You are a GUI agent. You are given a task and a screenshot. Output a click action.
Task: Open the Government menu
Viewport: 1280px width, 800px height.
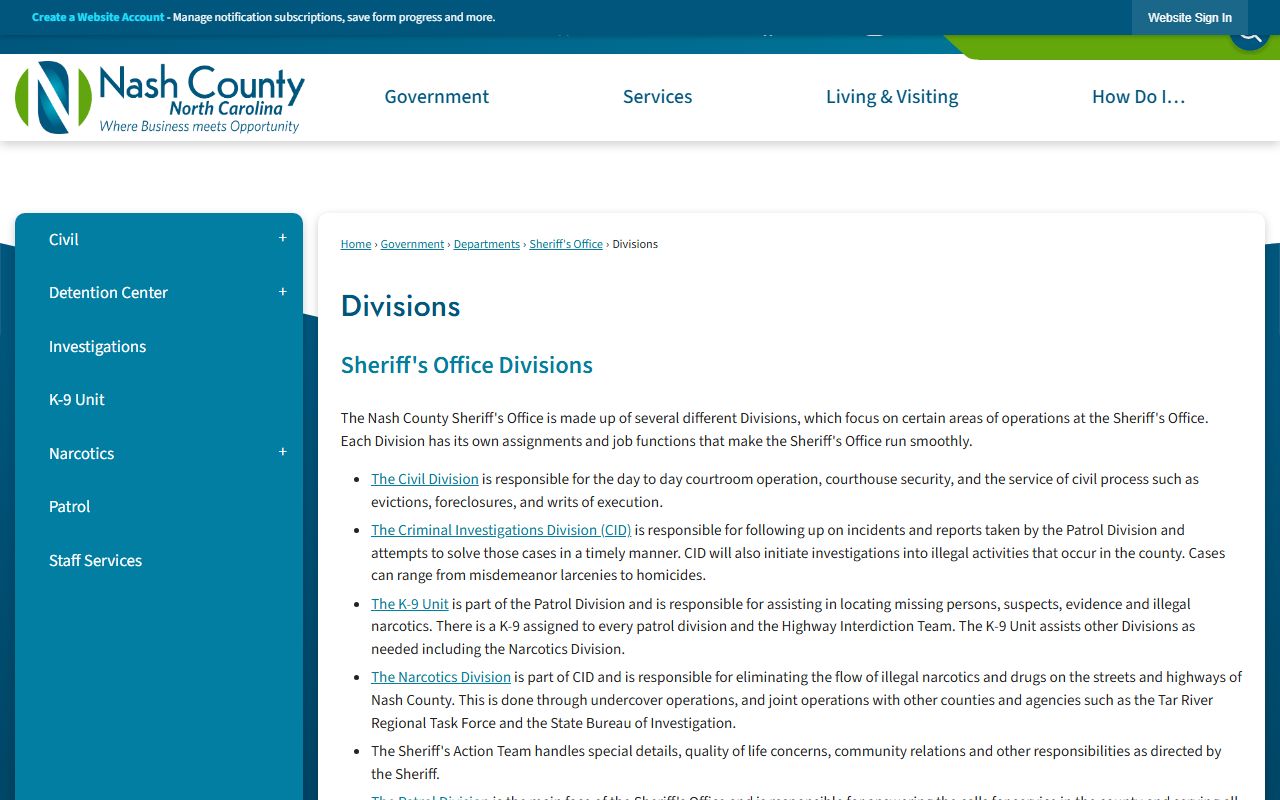pyautogui.click(x=437, y=97)
